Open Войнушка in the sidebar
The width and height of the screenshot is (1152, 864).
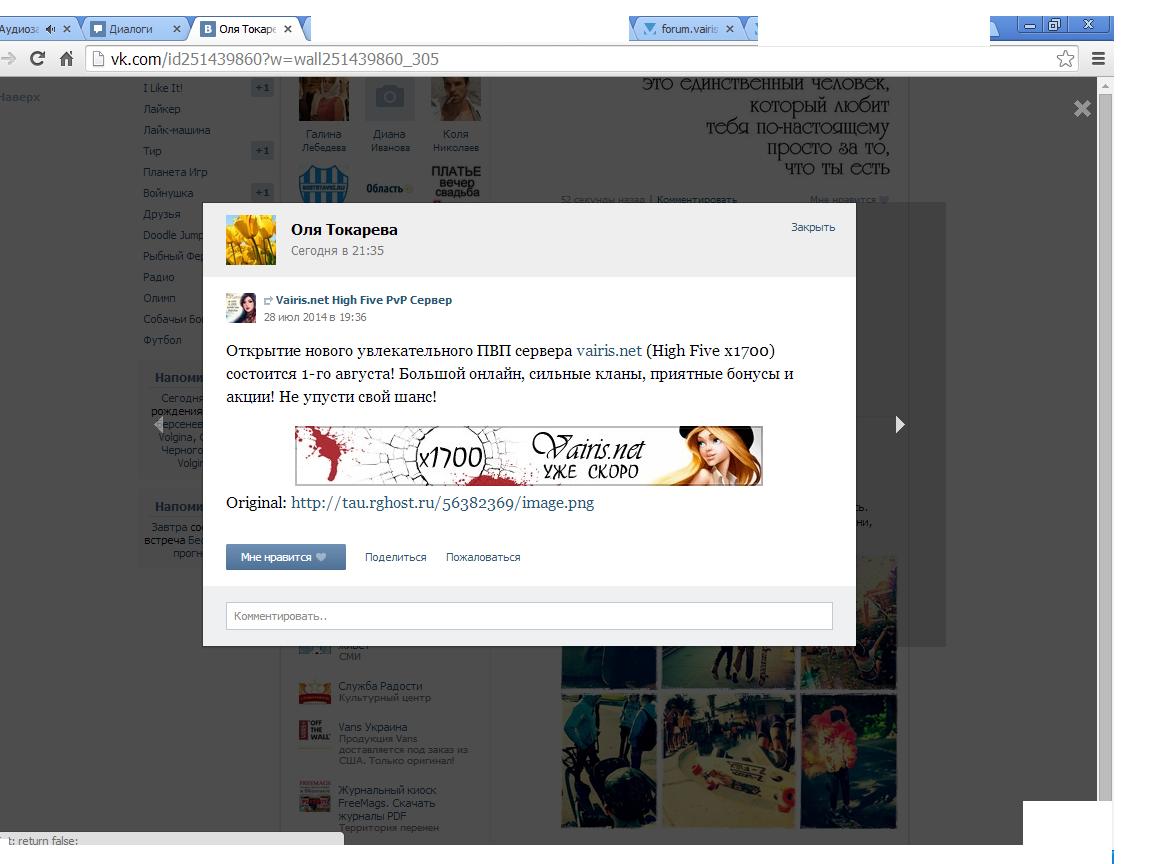168,193
